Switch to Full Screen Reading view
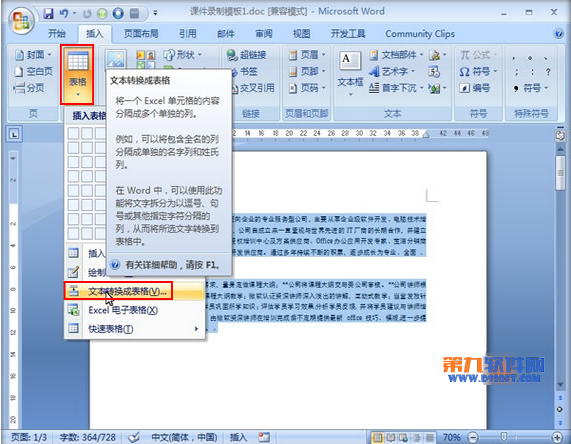 (x=390, y=437)
